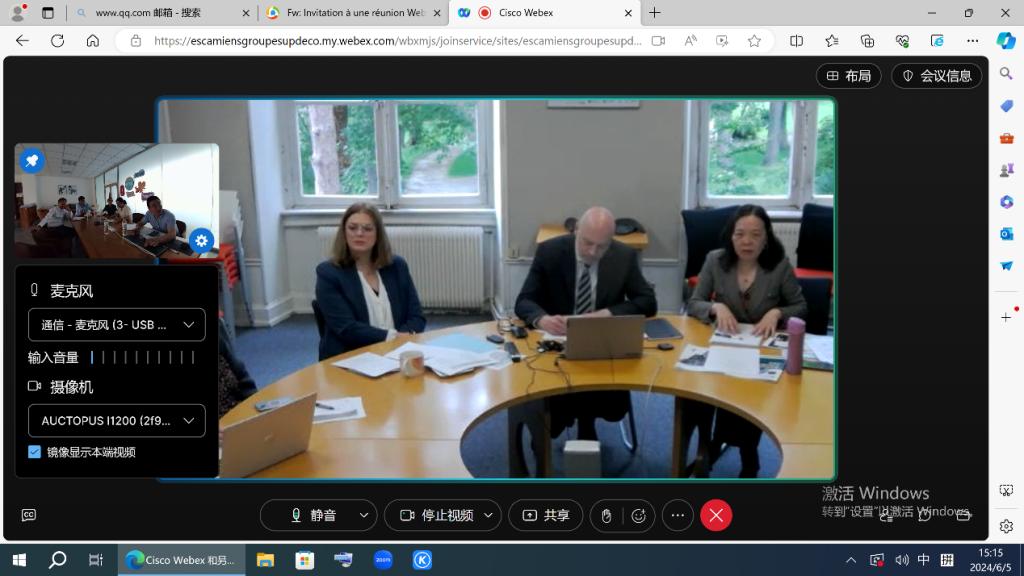Screen dimensions: 1024x576
Task: Pin the self-view video thumbnail
Action: [32, 160]
